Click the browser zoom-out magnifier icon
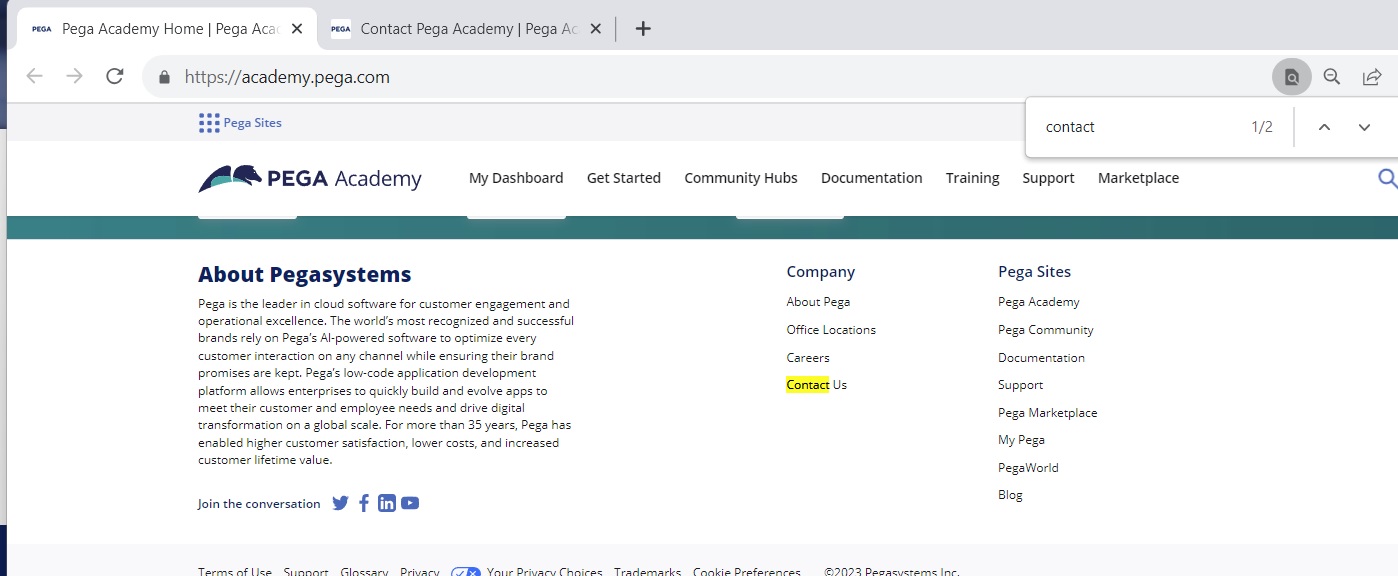The image size is (1398, 576). click(x=1331, y=77)
